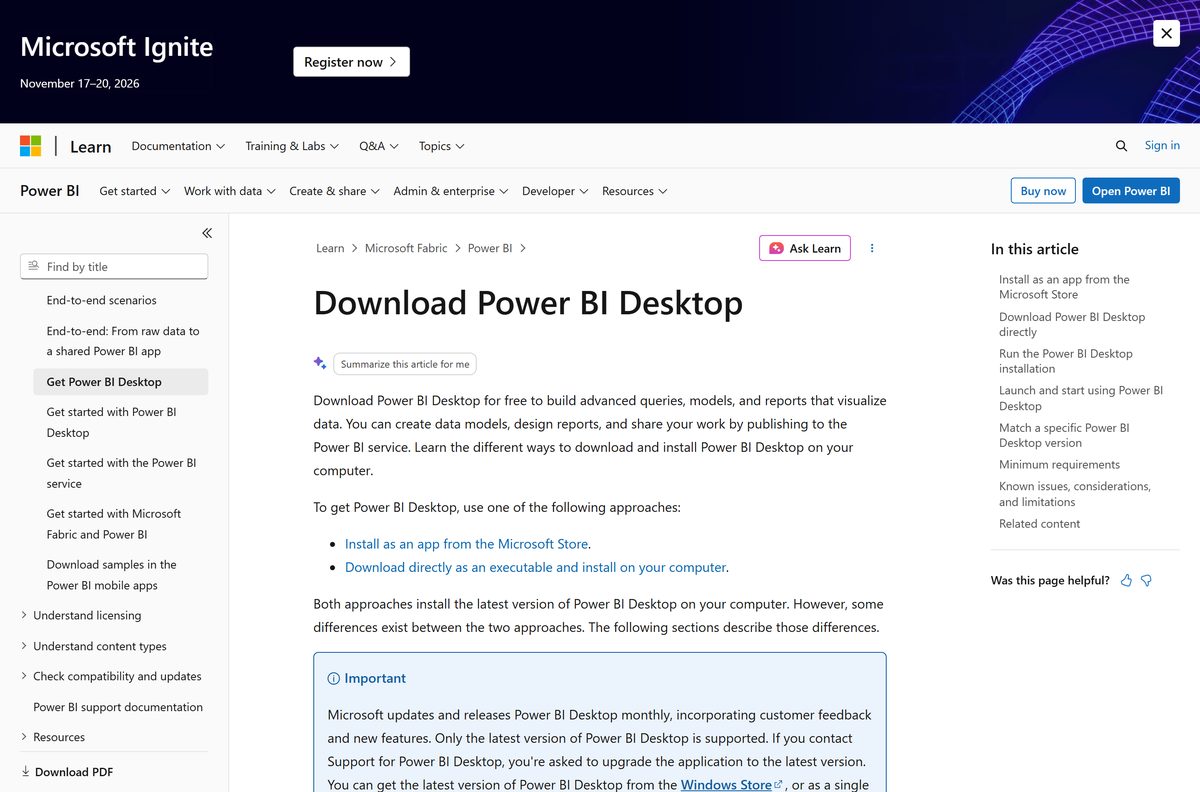The width and height of the screenshot is (1200, 792).
Task: Expand the Work with data menu
Action: 229,191
